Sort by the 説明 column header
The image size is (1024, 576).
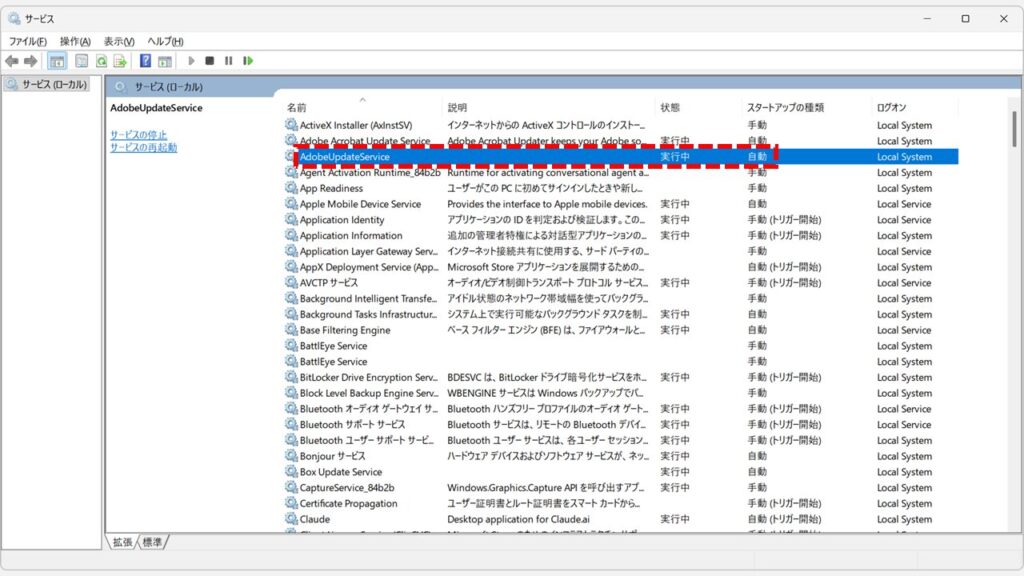coord(549,107)
